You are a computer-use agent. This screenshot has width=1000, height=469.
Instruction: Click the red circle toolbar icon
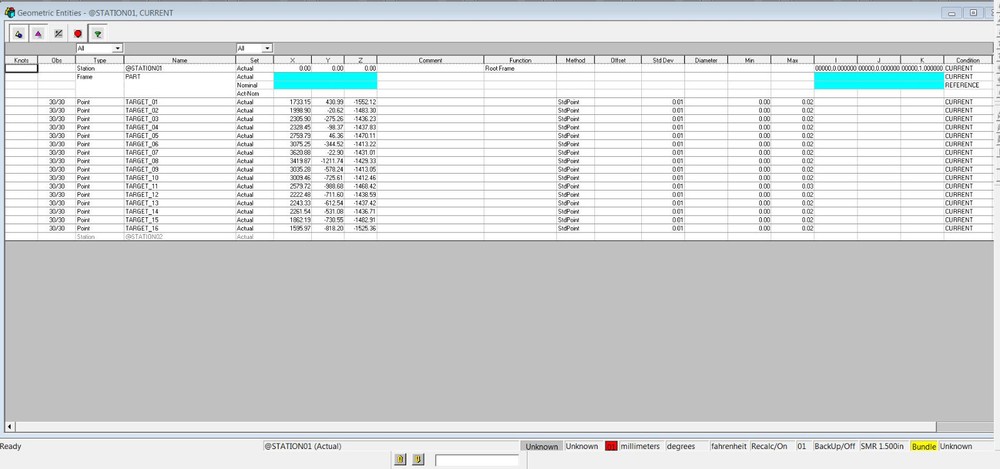point(78,33)
